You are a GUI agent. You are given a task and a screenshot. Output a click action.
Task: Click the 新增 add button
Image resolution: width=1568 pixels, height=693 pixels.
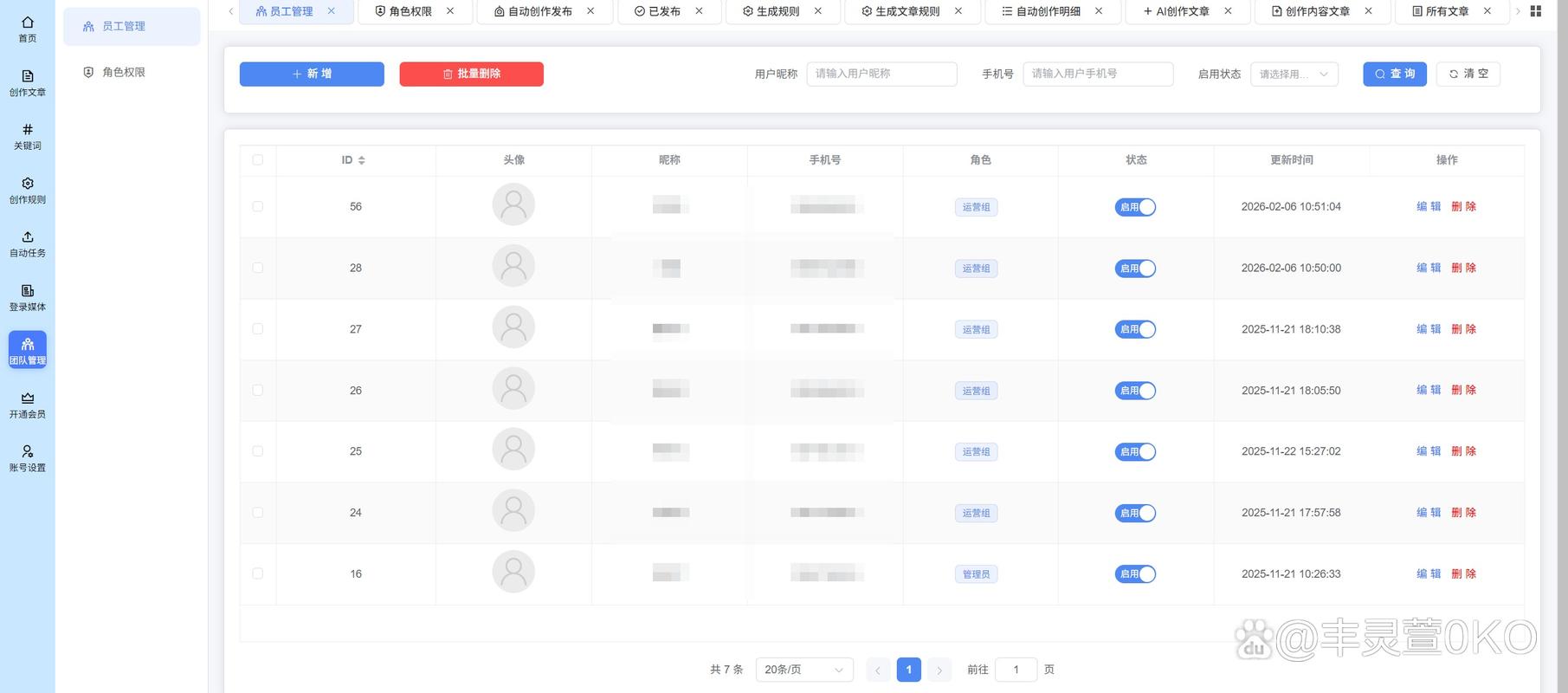click(x=312, y=74)
